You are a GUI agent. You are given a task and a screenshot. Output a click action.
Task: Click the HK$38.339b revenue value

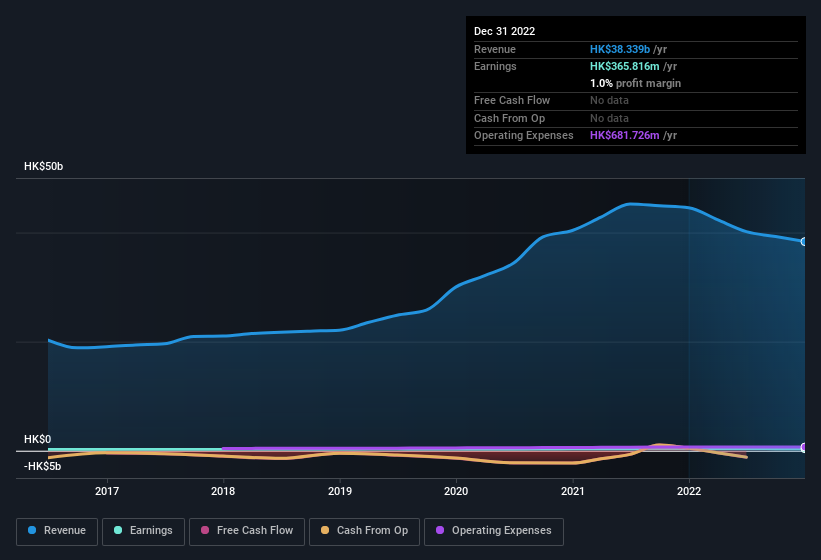click(x=620, y=49)
